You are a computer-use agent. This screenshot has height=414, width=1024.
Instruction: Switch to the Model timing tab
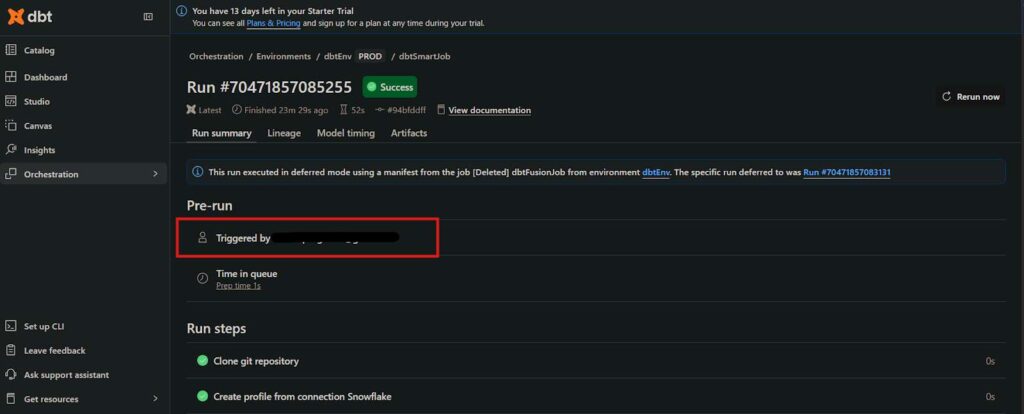click(345, 133)
